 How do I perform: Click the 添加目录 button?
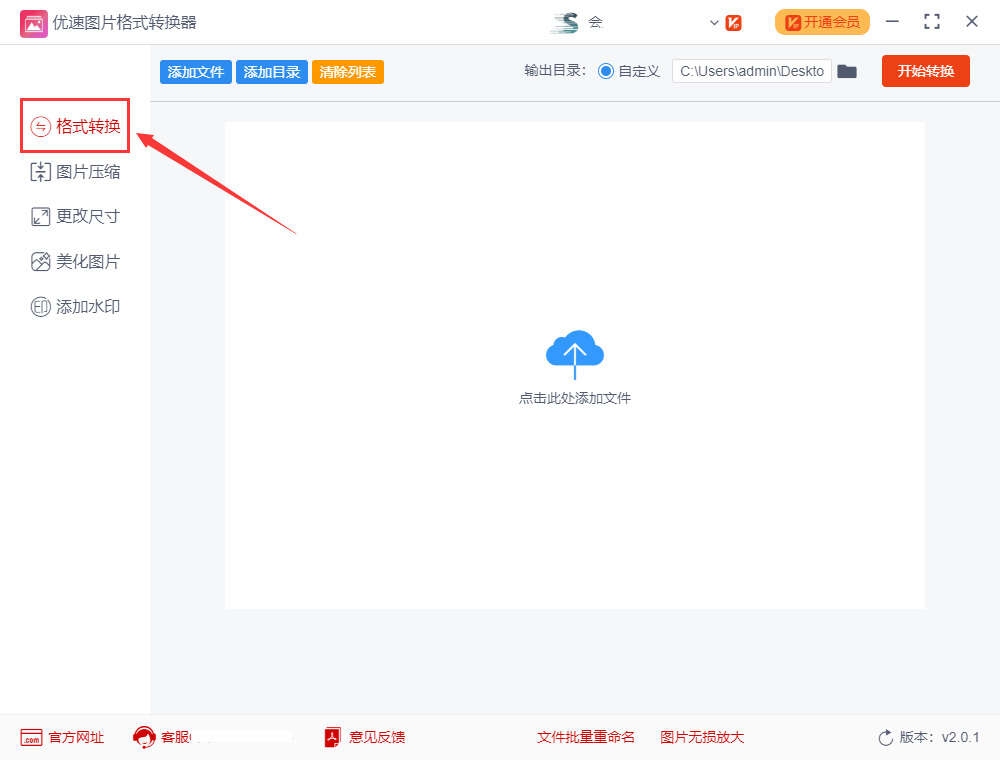coord(272,72)
